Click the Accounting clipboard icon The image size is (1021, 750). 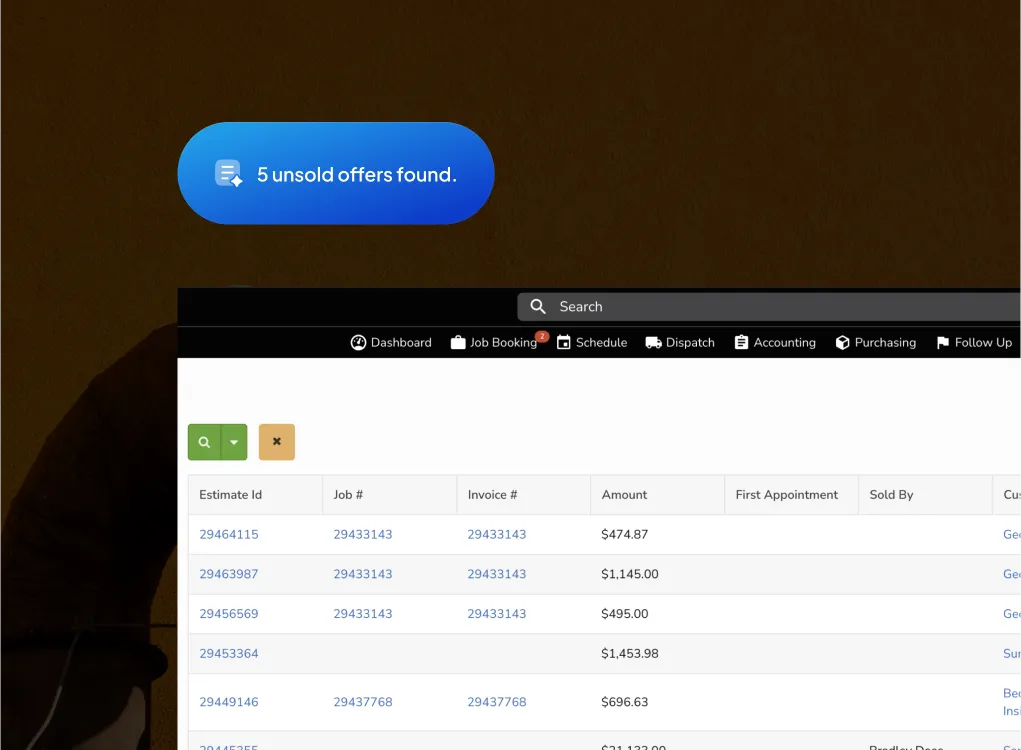click(741, 342)
